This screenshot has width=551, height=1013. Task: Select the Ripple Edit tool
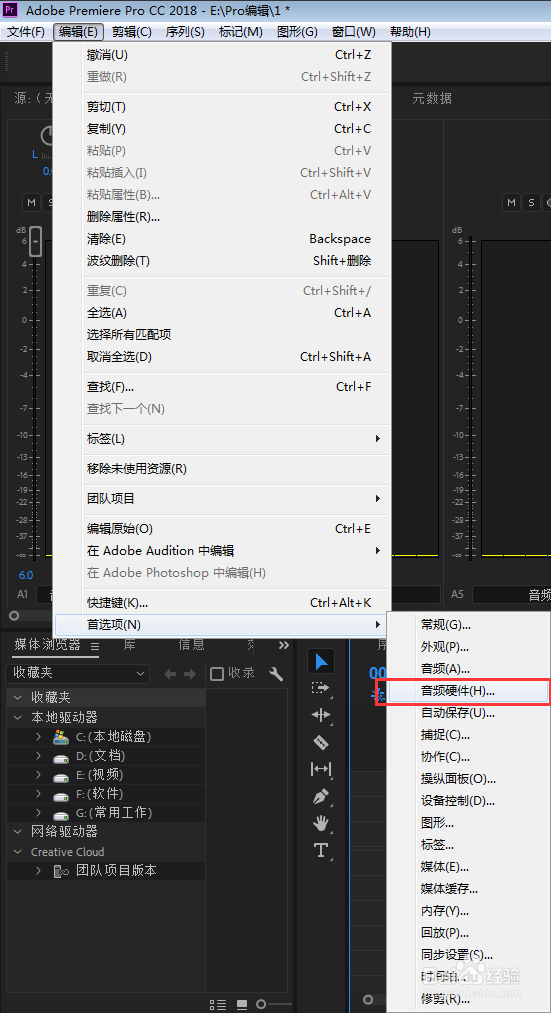click(320, 715)
